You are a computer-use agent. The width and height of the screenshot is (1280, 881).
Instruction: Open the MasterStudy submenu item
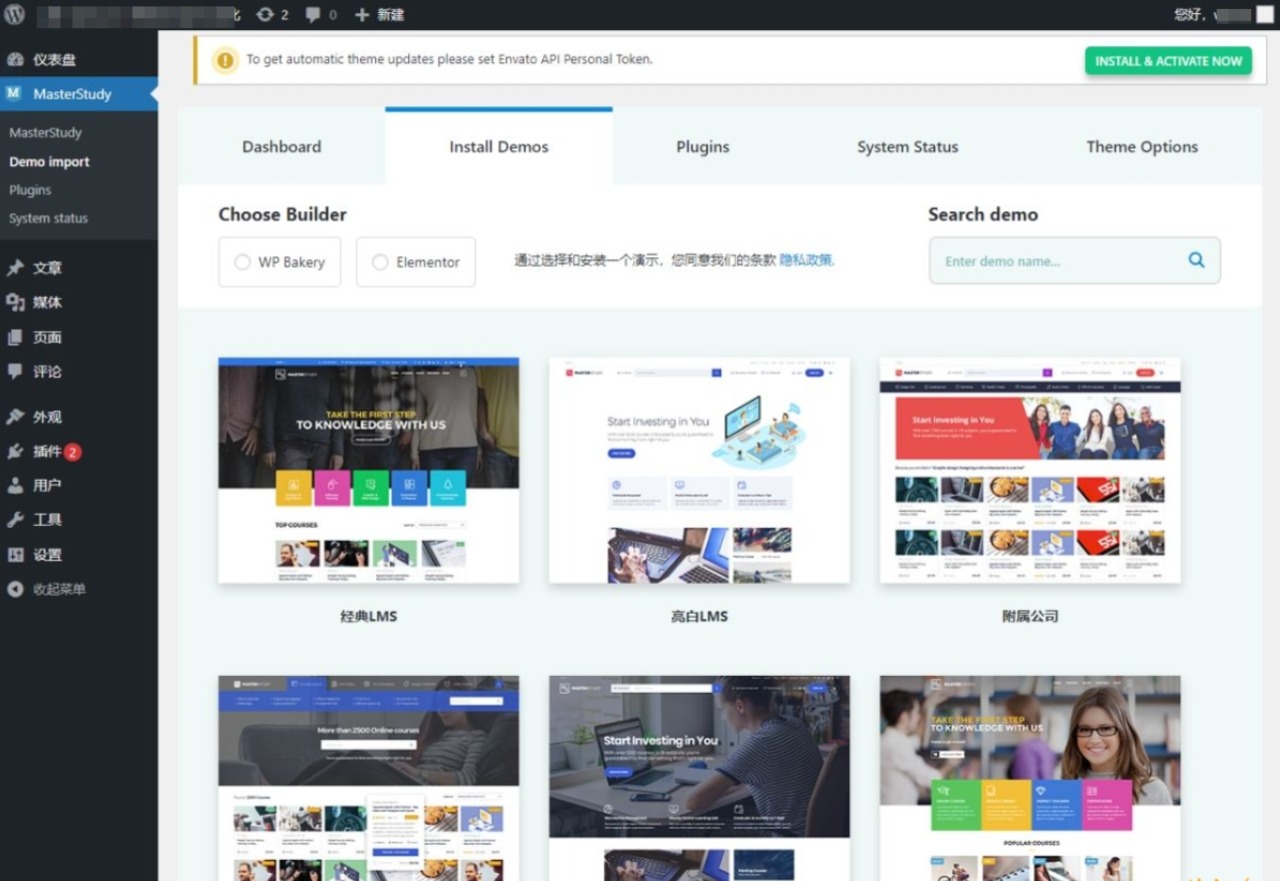(46, 132)
